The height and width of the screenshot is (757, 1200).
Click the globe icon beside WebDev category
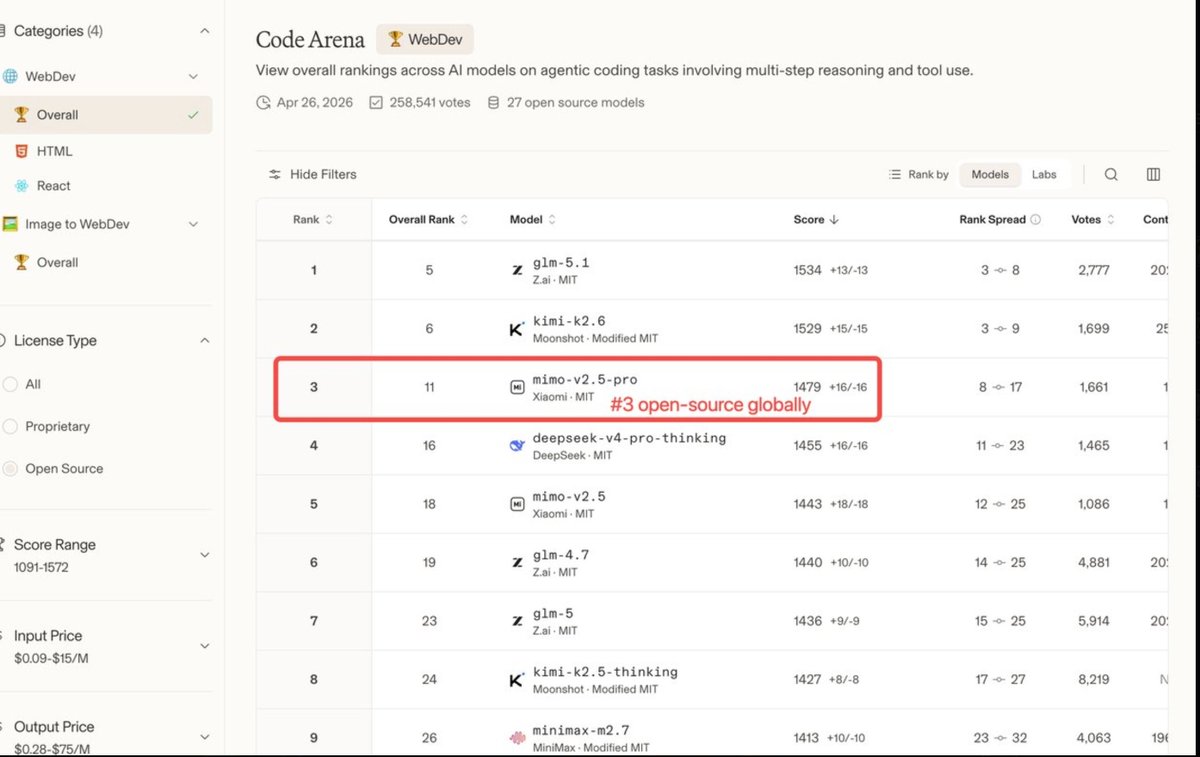[10, 76]
